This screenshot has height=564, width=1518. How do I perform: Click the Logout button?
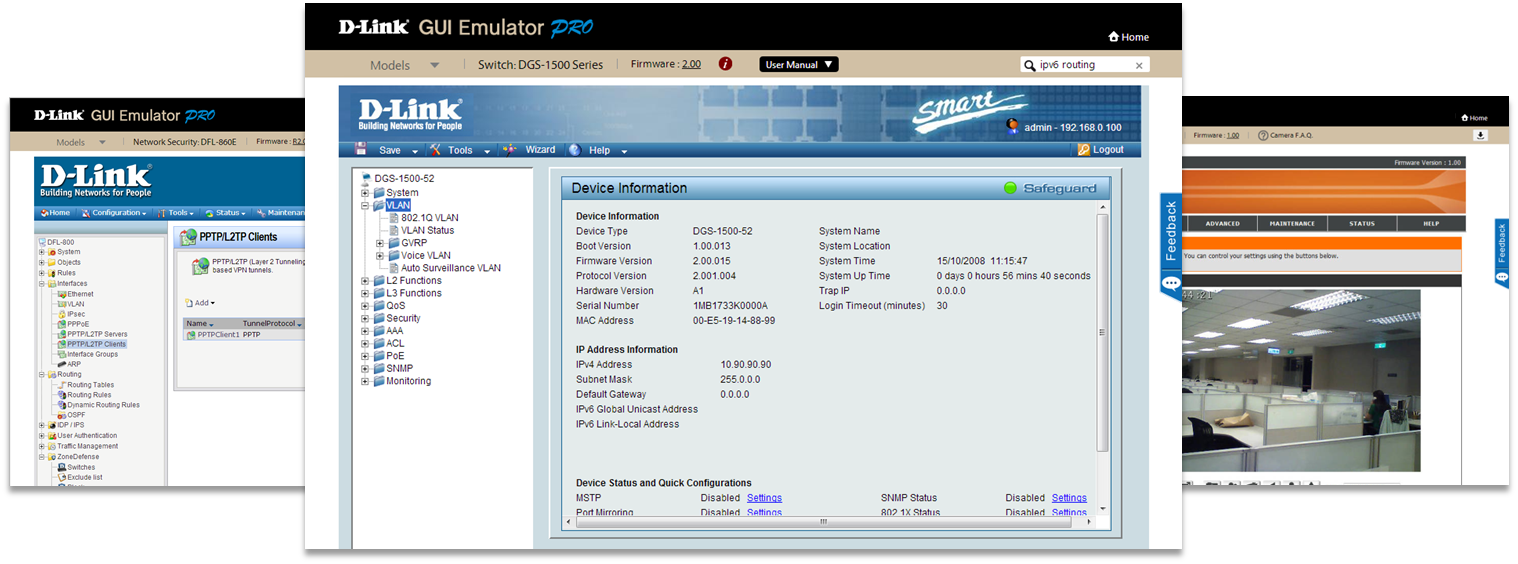(x=1101, y=150)
